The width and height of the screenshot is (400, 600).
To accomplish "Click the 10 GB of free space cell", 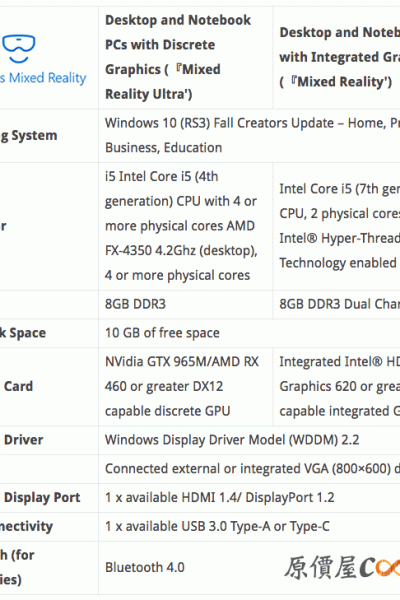I will click(249, 333).
